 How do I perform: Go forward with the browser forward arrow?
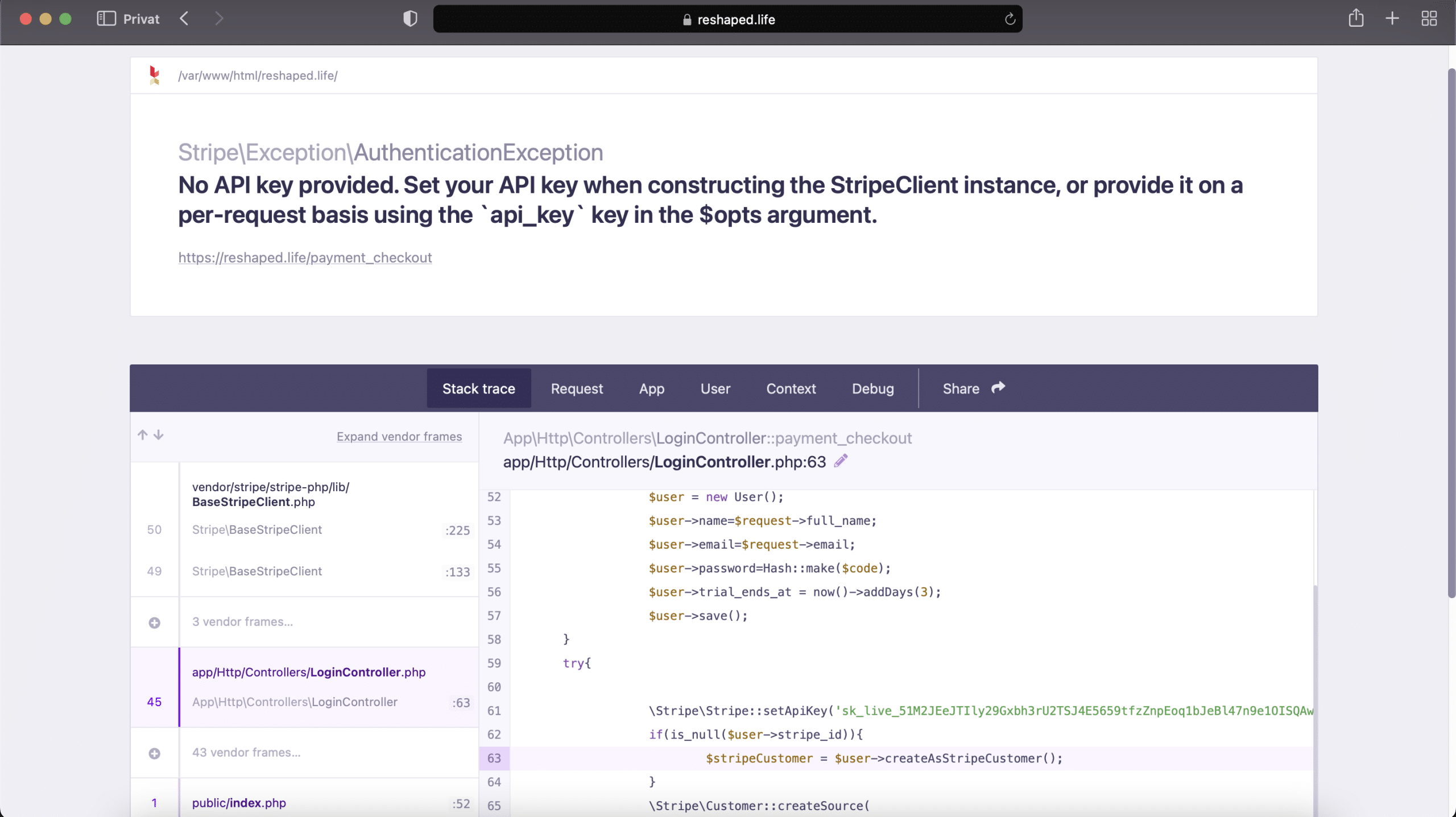pos(219,19)
